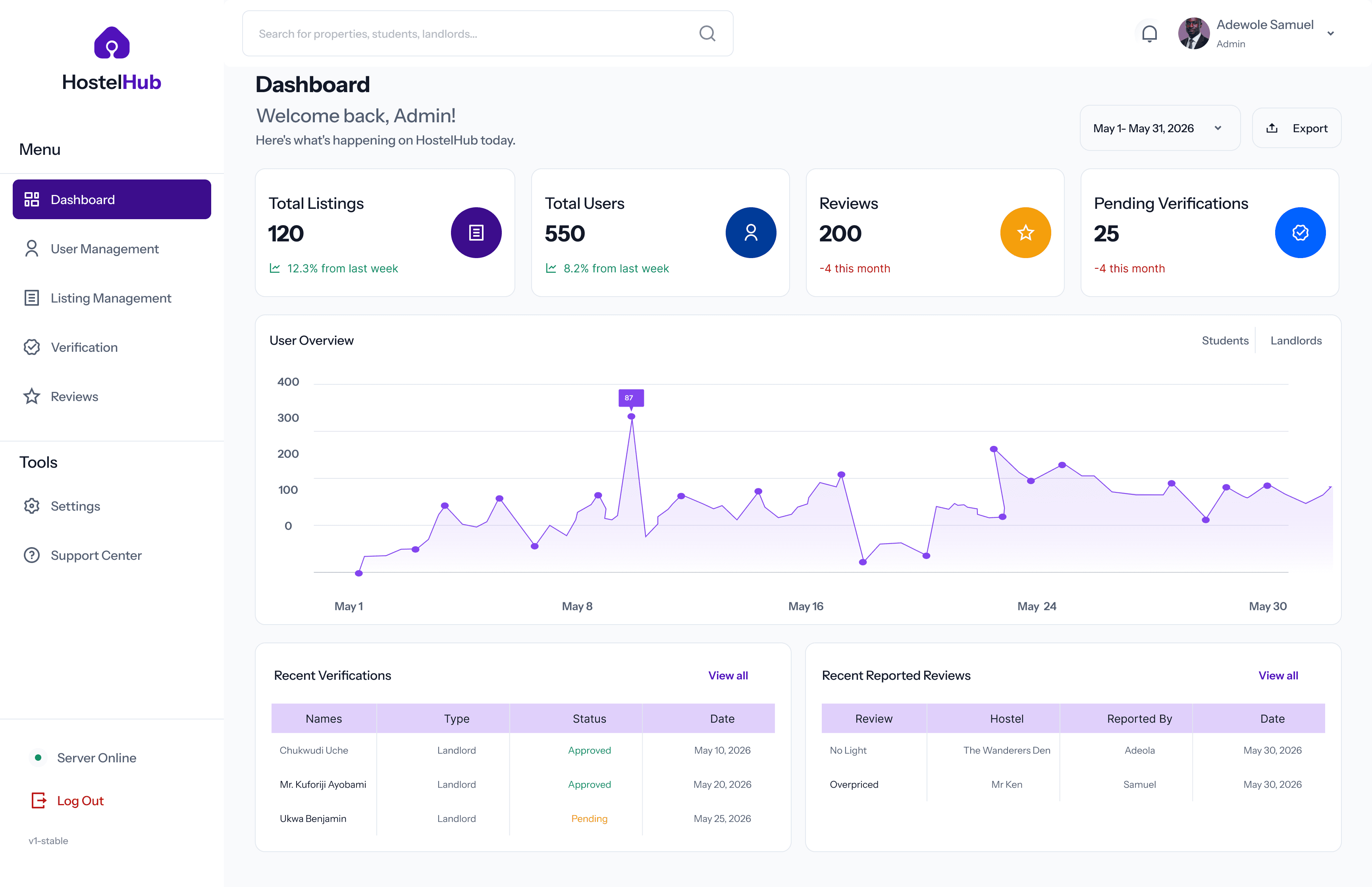The width and height of the screenshot is (1372, 887).
Task: Click the Verification shield icon in sidebar
Action: [x=32, y=347]
